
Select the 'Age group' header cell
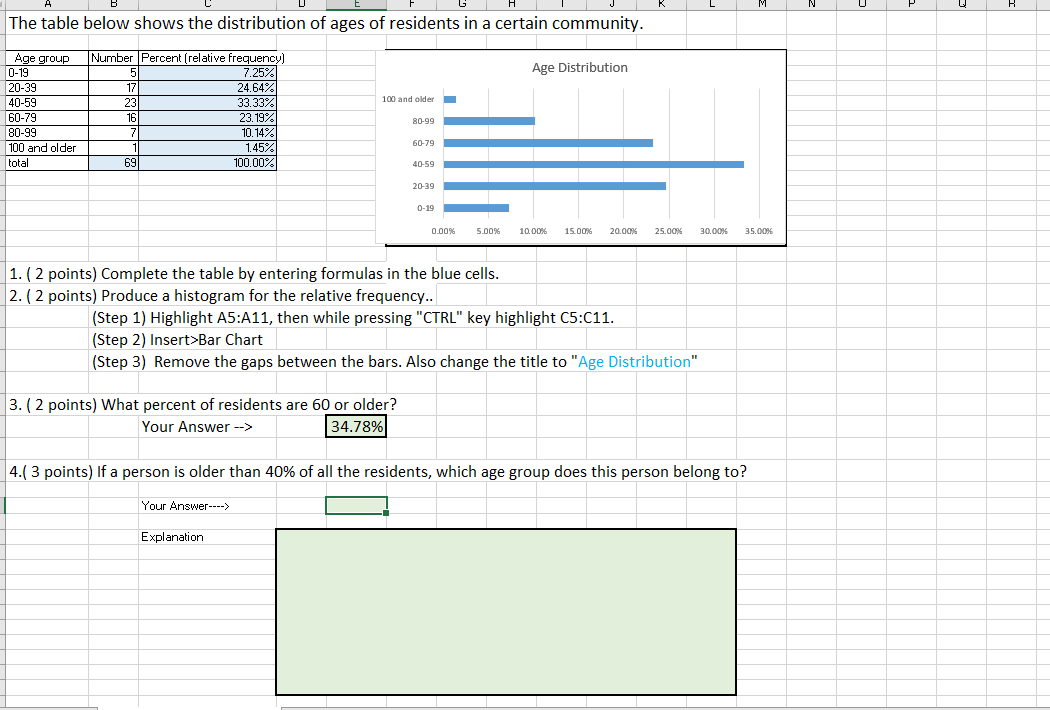point(47,58)
